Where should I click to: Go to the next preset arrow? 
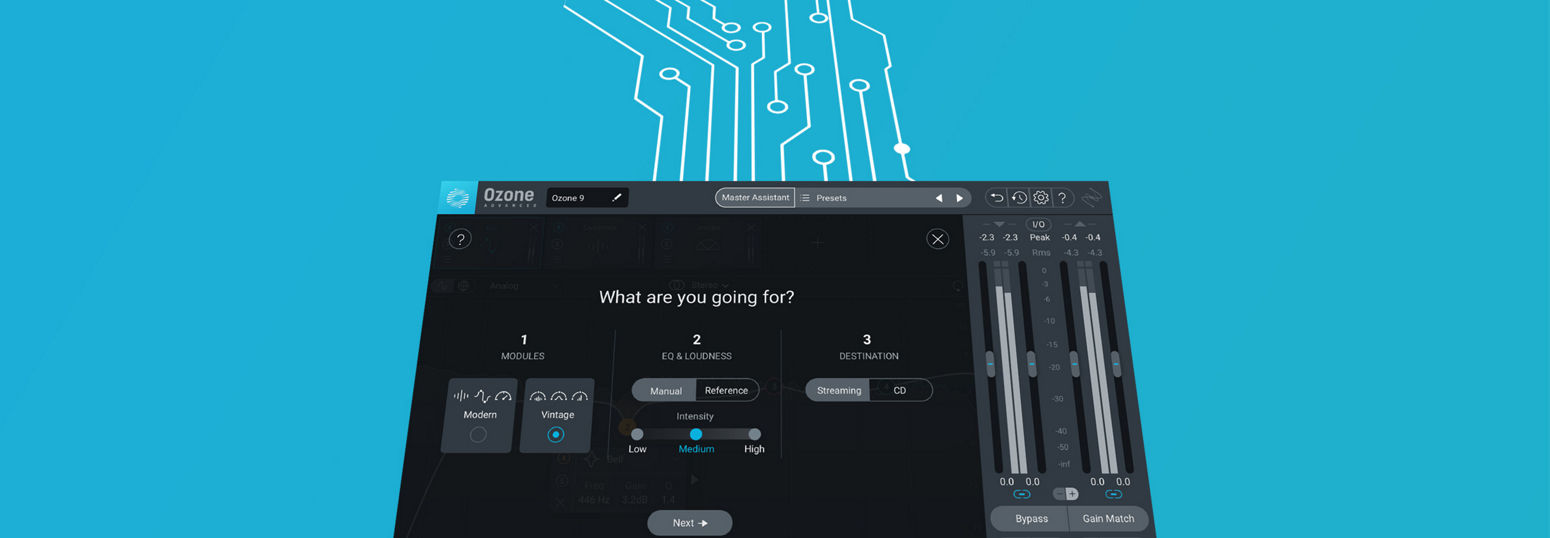(x=960, y=198)
